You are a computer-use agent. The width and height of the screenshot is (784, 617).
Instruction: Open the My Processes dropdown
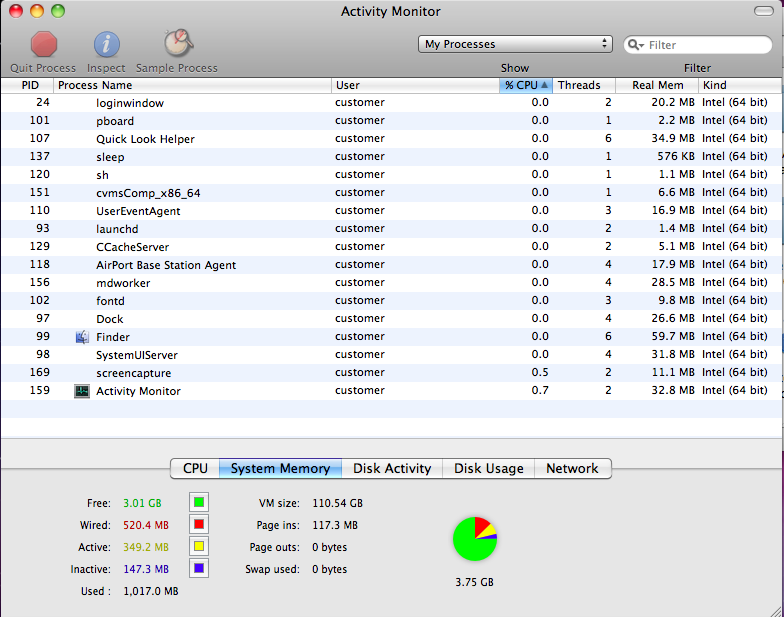pos(515,44)
